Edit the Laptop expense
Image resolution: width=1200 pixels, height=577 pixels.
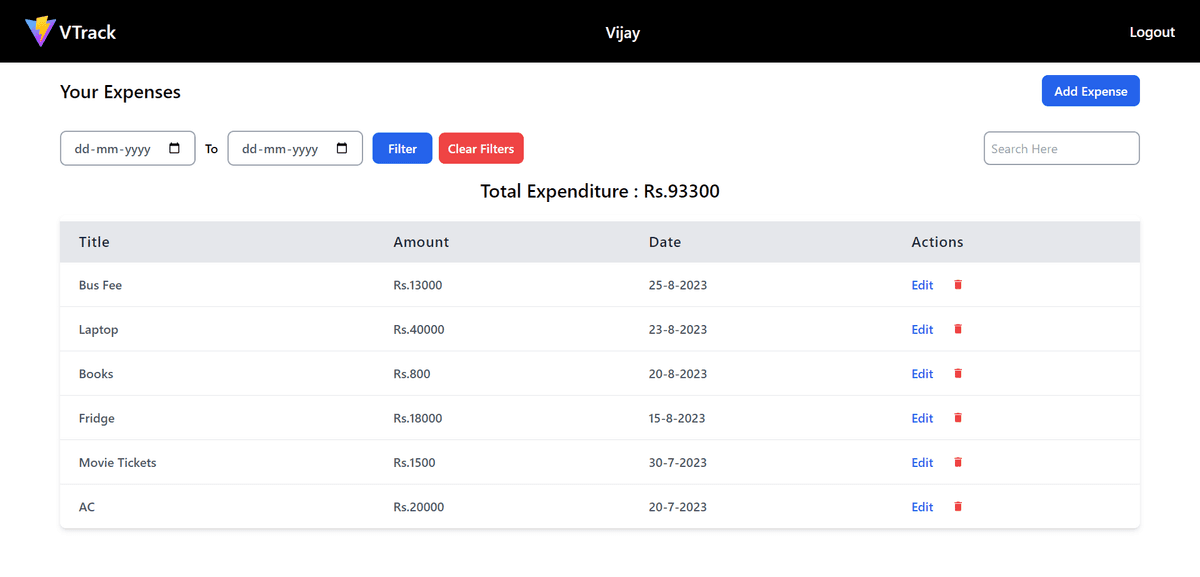922,329
